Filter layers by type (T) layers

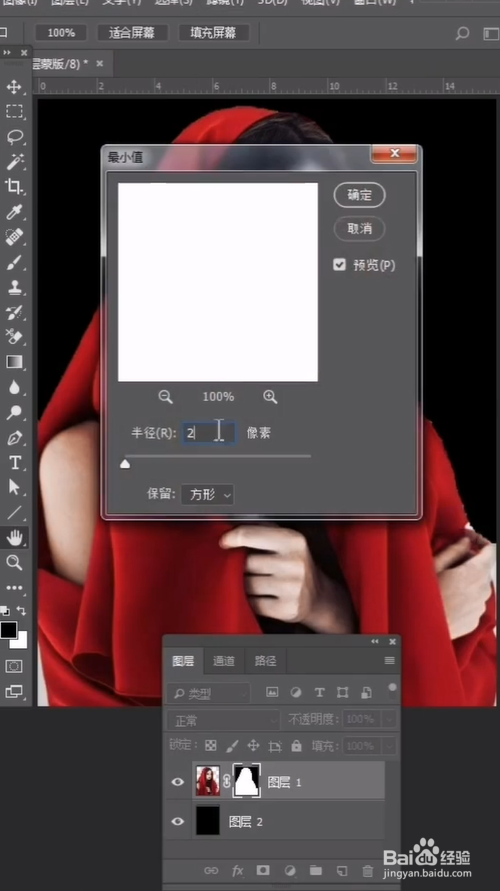click(319, 692)
